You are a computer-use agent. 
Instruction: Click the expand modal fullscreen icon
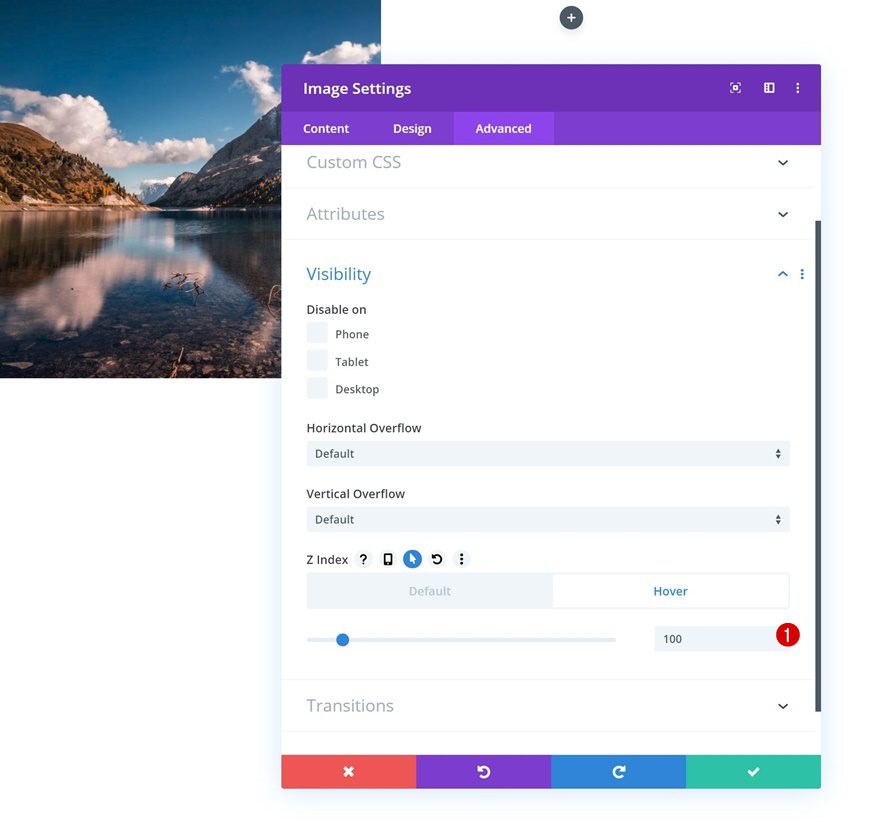(x=735, y=88)
